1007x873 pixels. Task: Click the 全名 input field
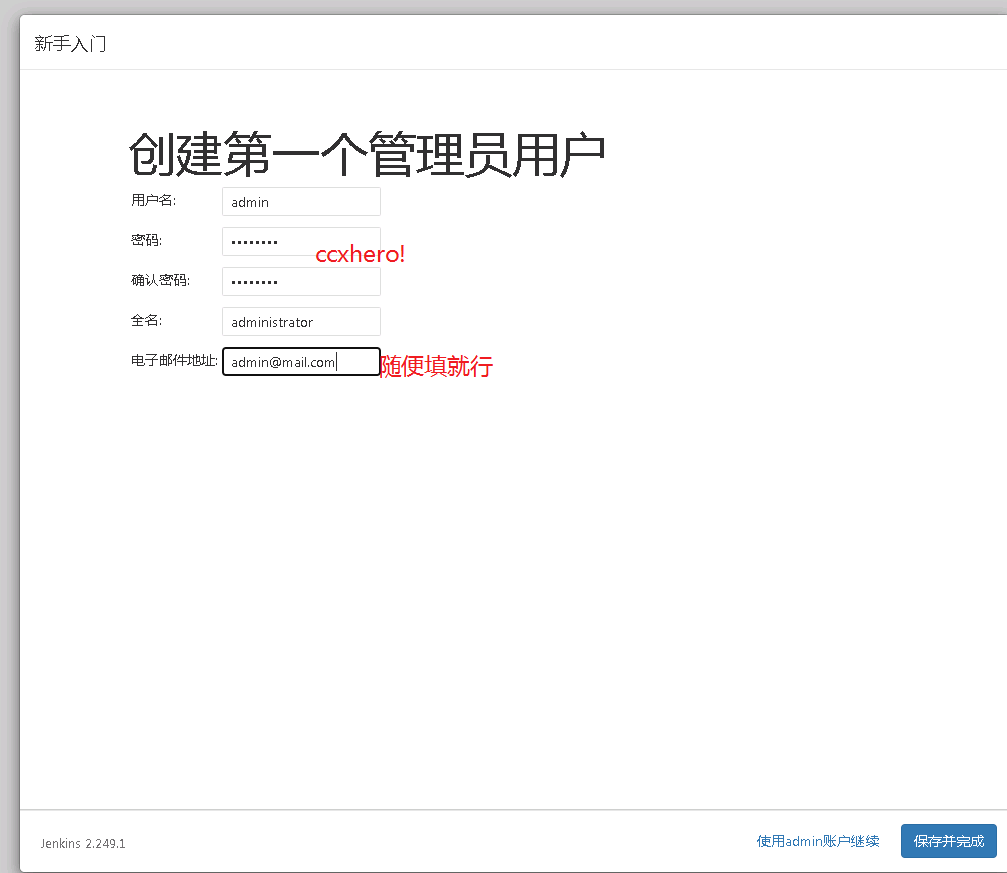click(x=300, y=321)
